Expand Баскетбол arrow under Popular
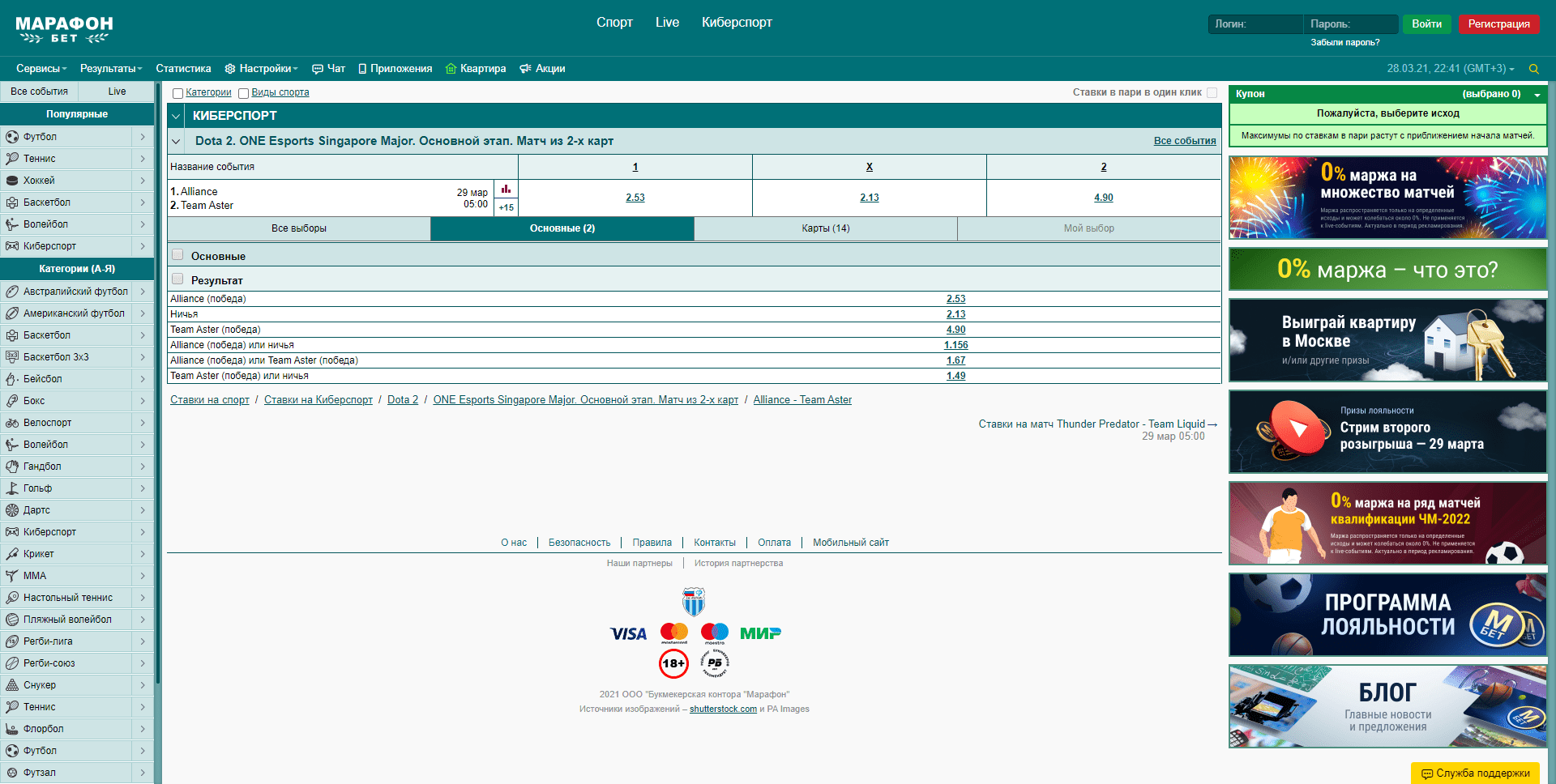The height and width of the screenshot is (784, 1556). point(143,202)
